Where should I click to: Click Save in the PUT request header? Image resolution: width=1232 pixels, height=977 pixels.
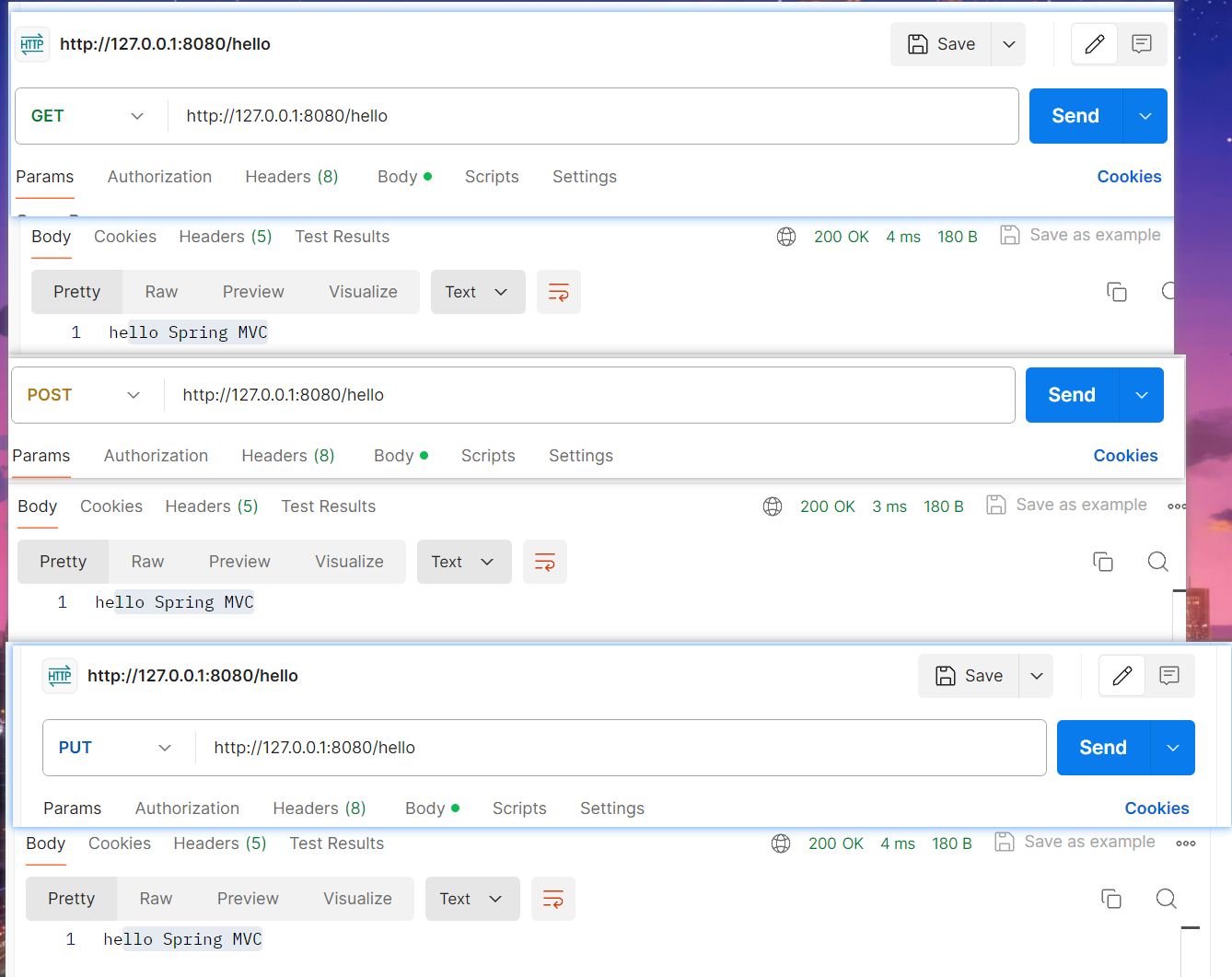tap(969, 676)
